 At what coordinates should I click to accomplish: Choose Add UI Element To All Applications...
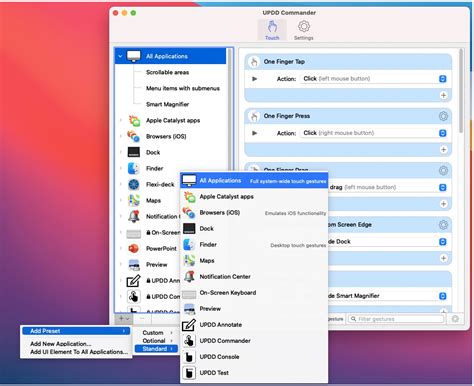coord(79,352)
